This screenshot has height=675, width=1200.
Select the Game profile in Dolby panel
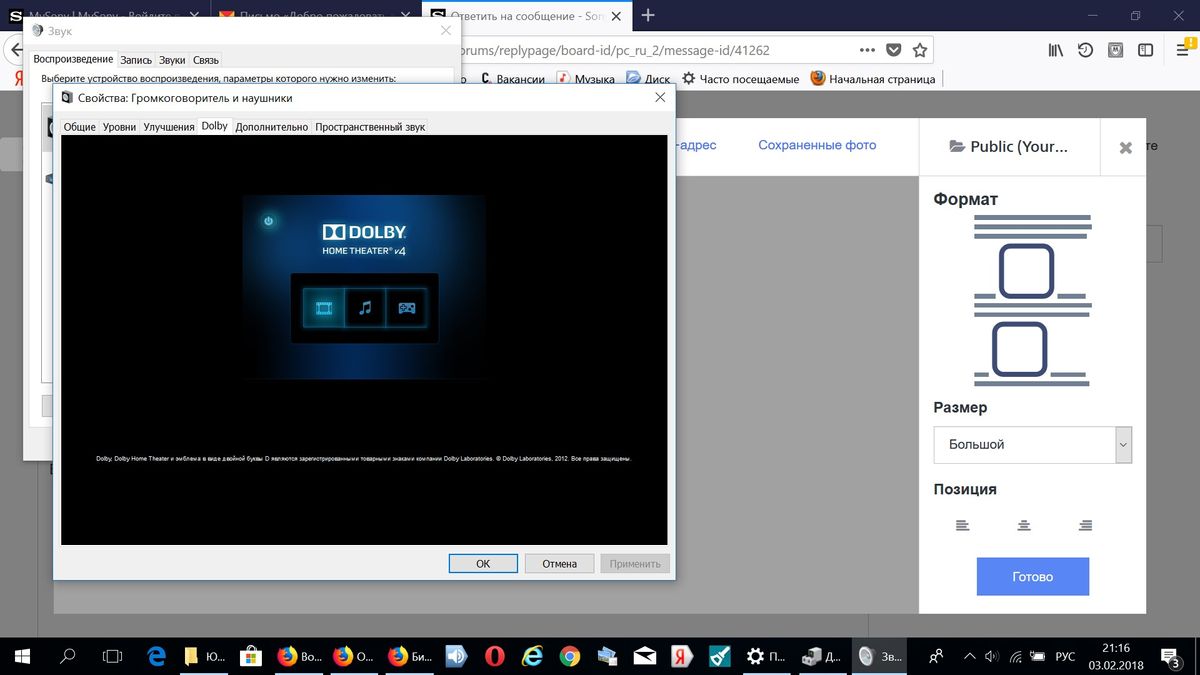click(x=407, y=308)
